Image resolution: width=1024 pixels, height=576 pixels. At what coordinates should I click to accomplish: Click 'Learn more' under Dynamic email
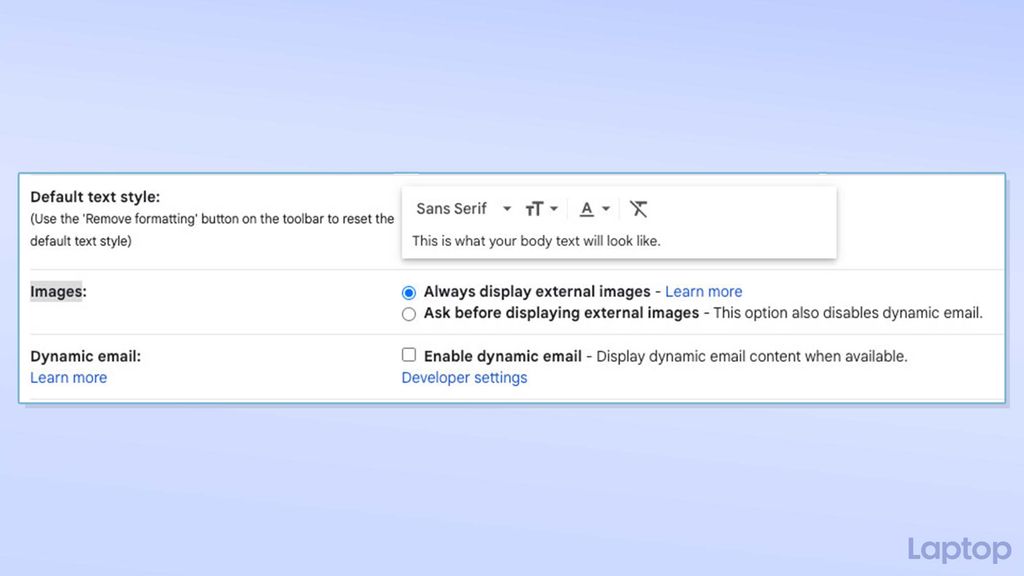(68, 377)
